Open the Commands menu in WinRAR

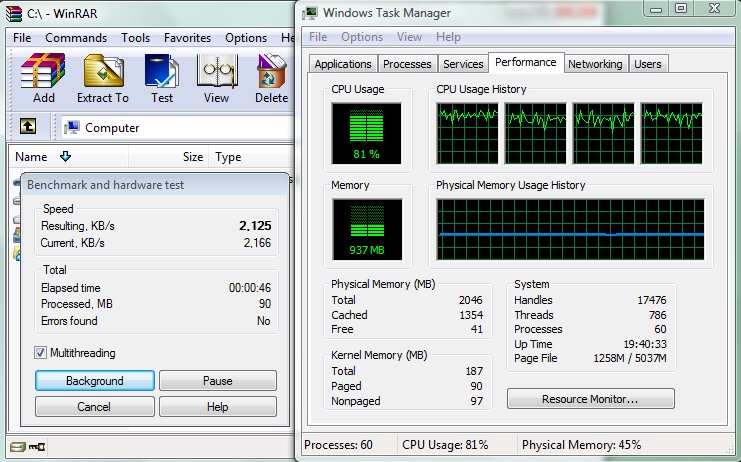[76, 38]
